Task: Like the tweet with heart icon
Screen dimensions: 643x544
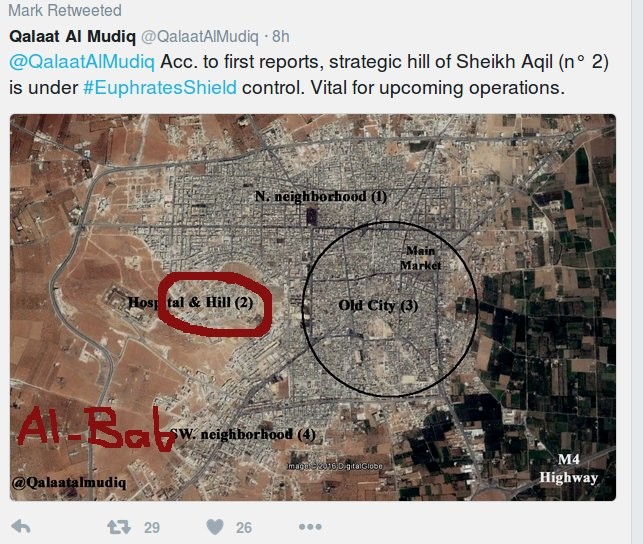Action: tap(215, 527)
